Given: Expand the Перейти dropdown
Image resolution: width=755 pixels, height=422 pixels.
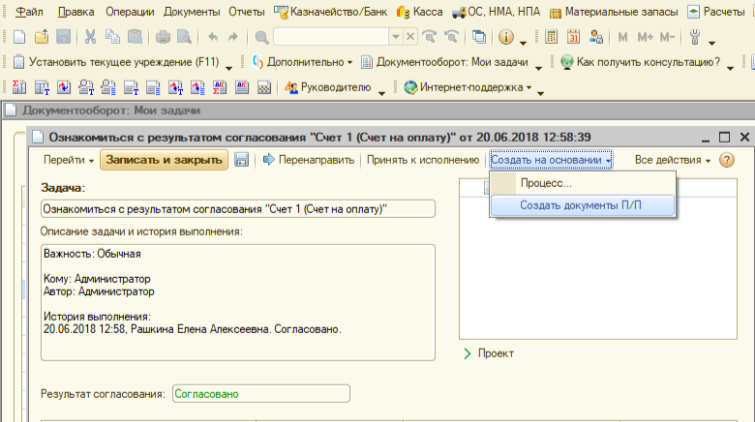Looking at the screenshot, I should 69,160.
